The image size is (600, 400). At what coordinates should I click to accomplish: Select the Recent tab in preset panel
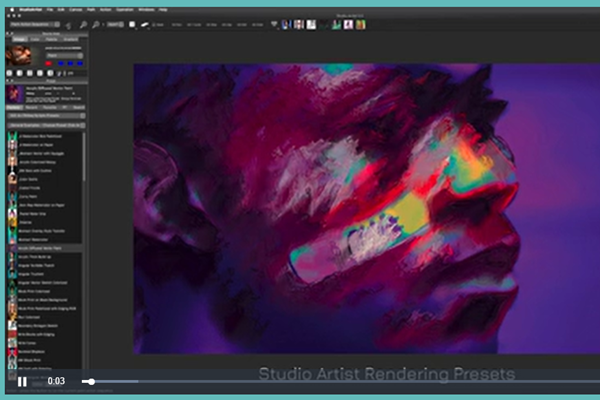[31, 108]
